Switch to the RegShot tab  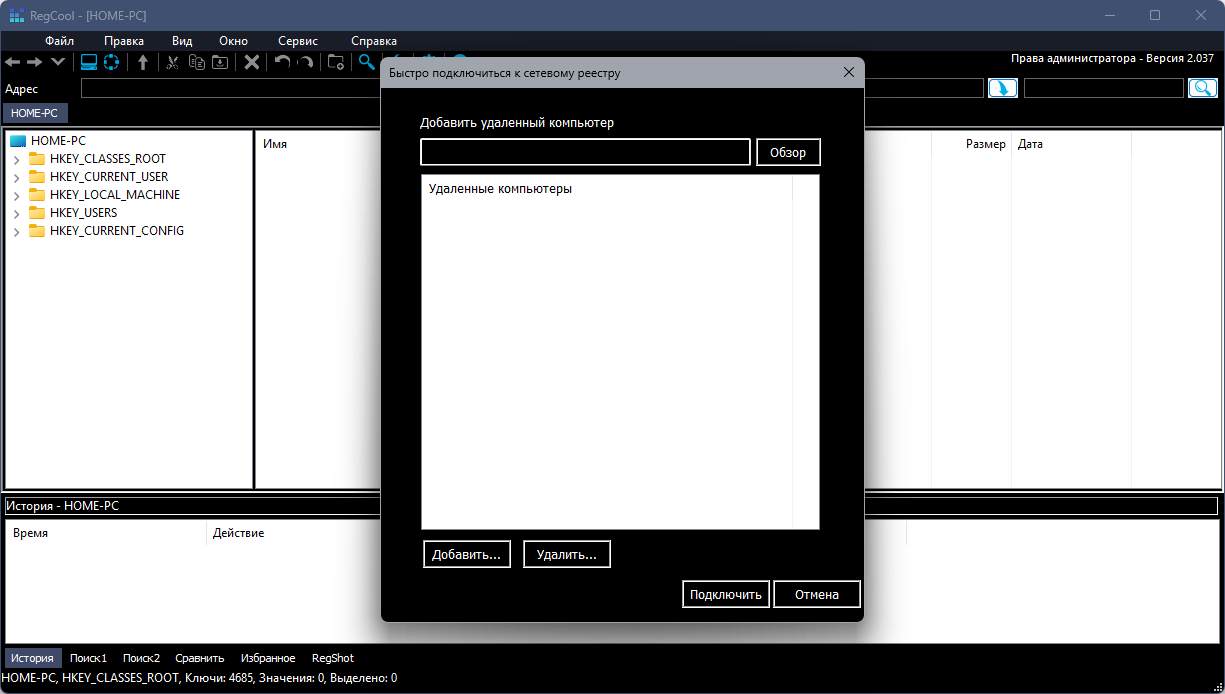(x=332, y=658)
